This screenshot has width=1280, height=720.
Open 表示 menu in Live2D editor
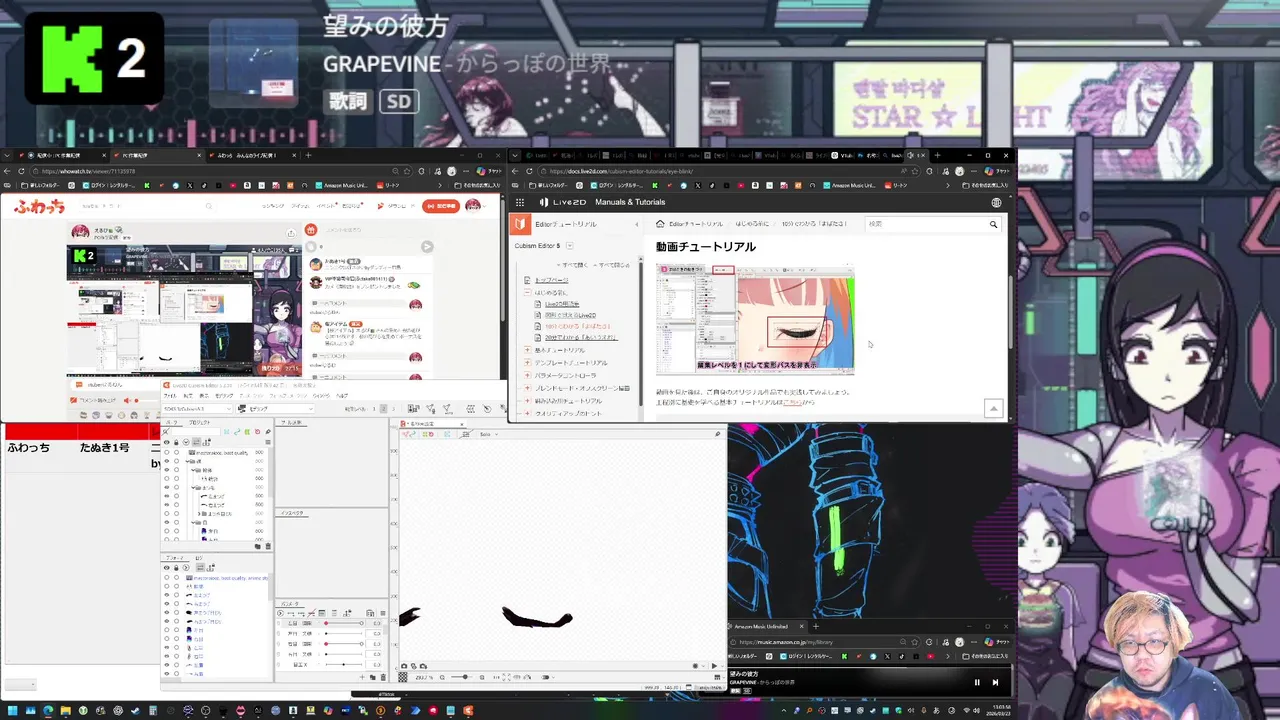tap(204, 396)
